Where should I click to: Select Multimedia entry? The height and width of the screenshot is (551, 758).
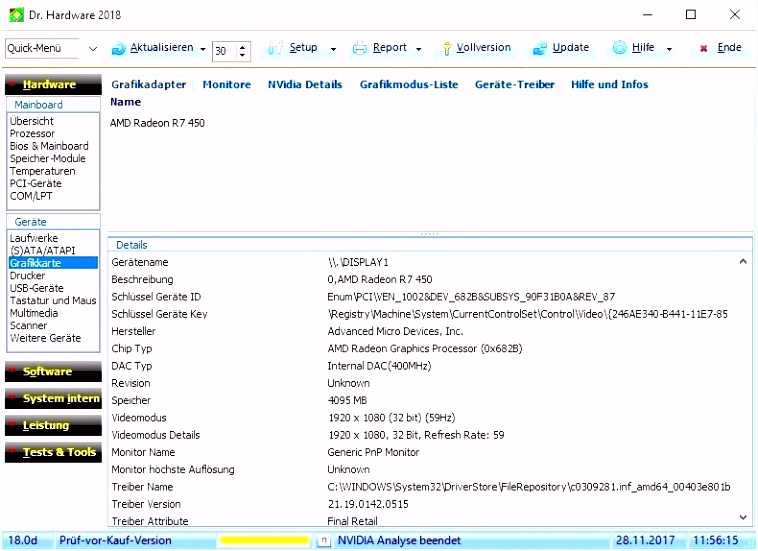point(34,313)
